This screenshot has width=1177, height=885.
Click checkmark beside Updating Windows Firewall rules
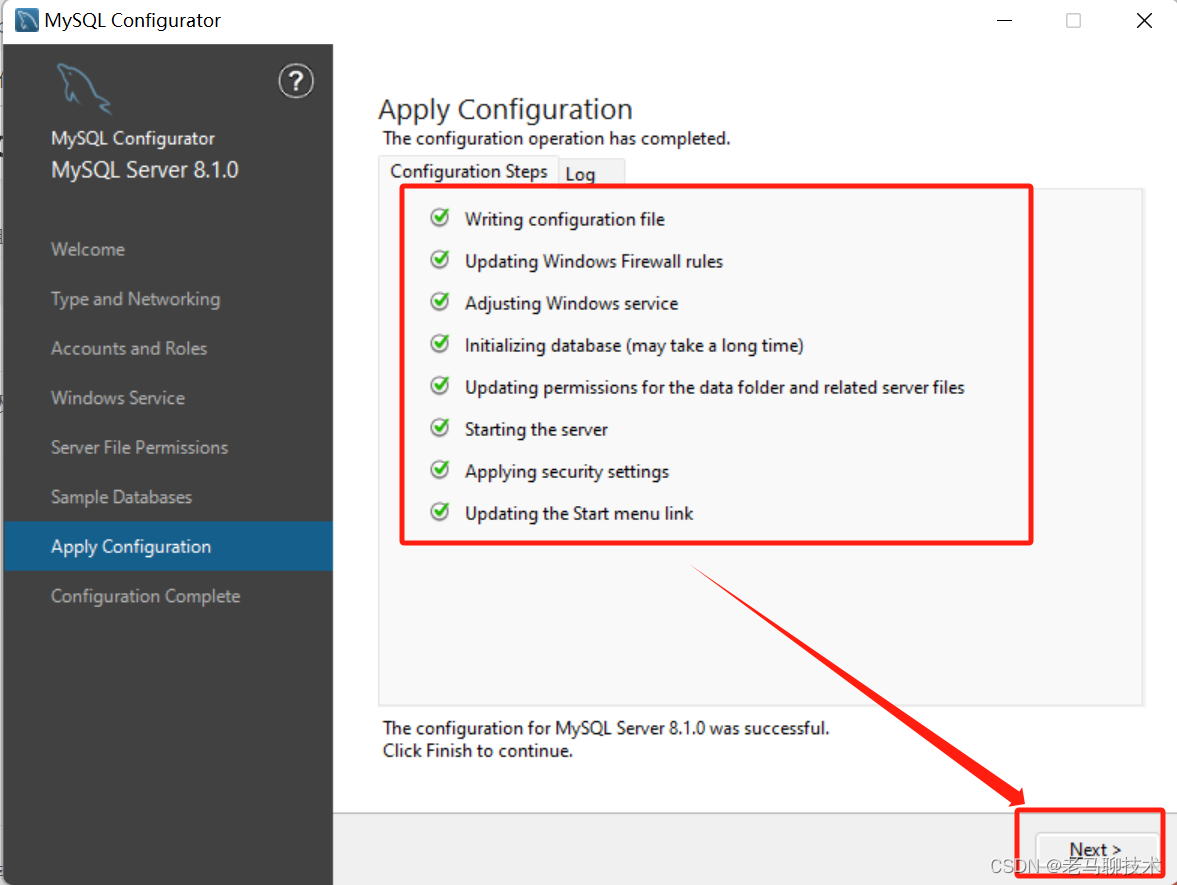point(440,260)
